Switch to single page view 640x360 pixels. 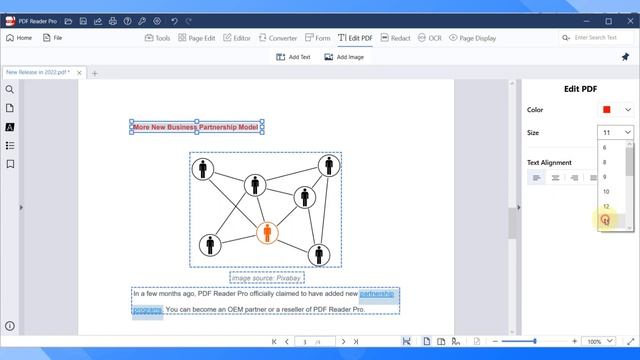coord(427,342)
